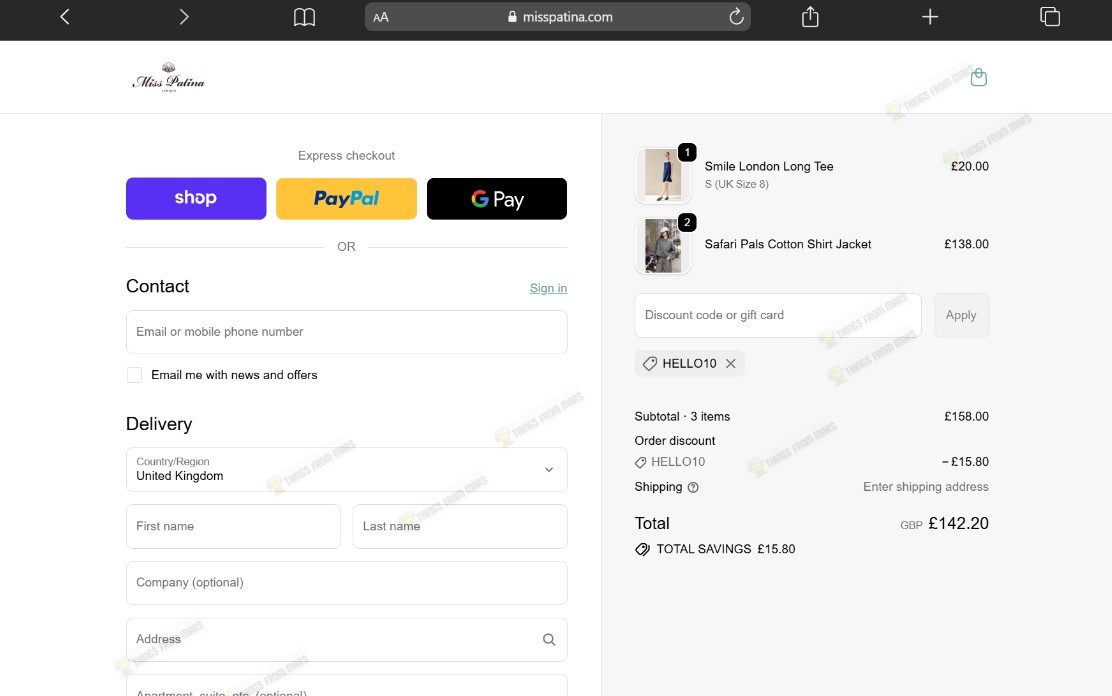Focus the Discount code or gift card field

pos(777,315)
